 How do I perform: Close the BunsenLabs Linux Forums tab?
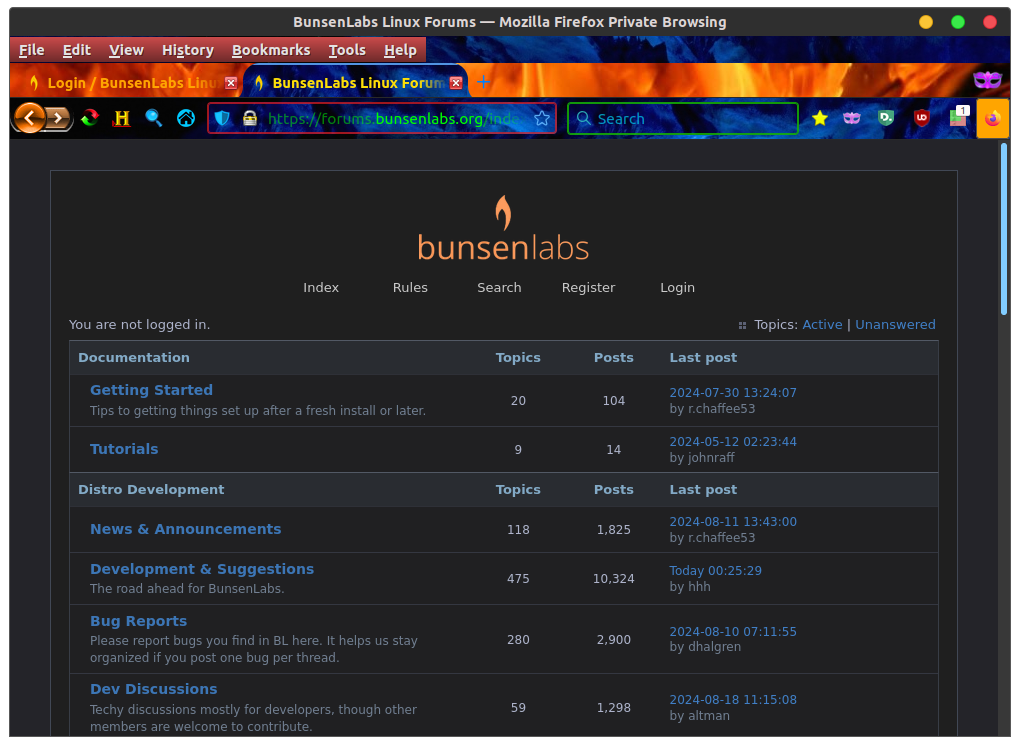click(x=456, y=83)
